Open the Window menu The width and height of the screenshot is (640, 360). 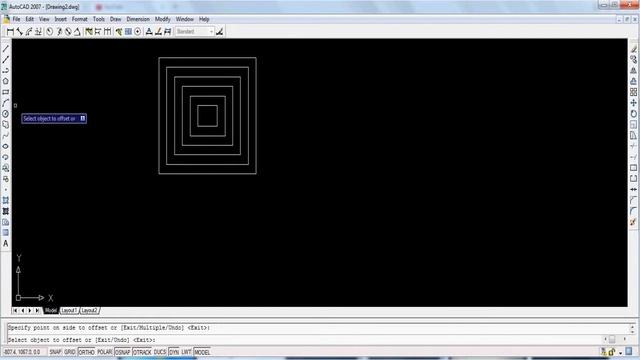coord(184,19)
